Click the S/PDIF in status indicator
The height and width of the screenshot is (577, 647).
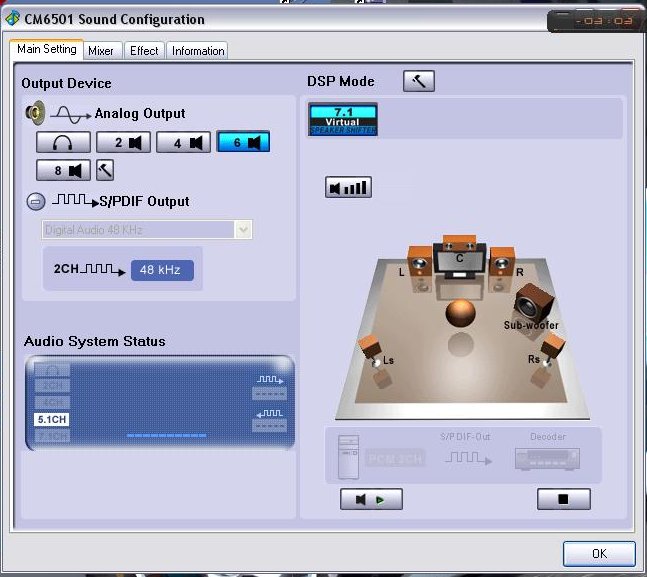pyautogui.click(x=269, y=420)
